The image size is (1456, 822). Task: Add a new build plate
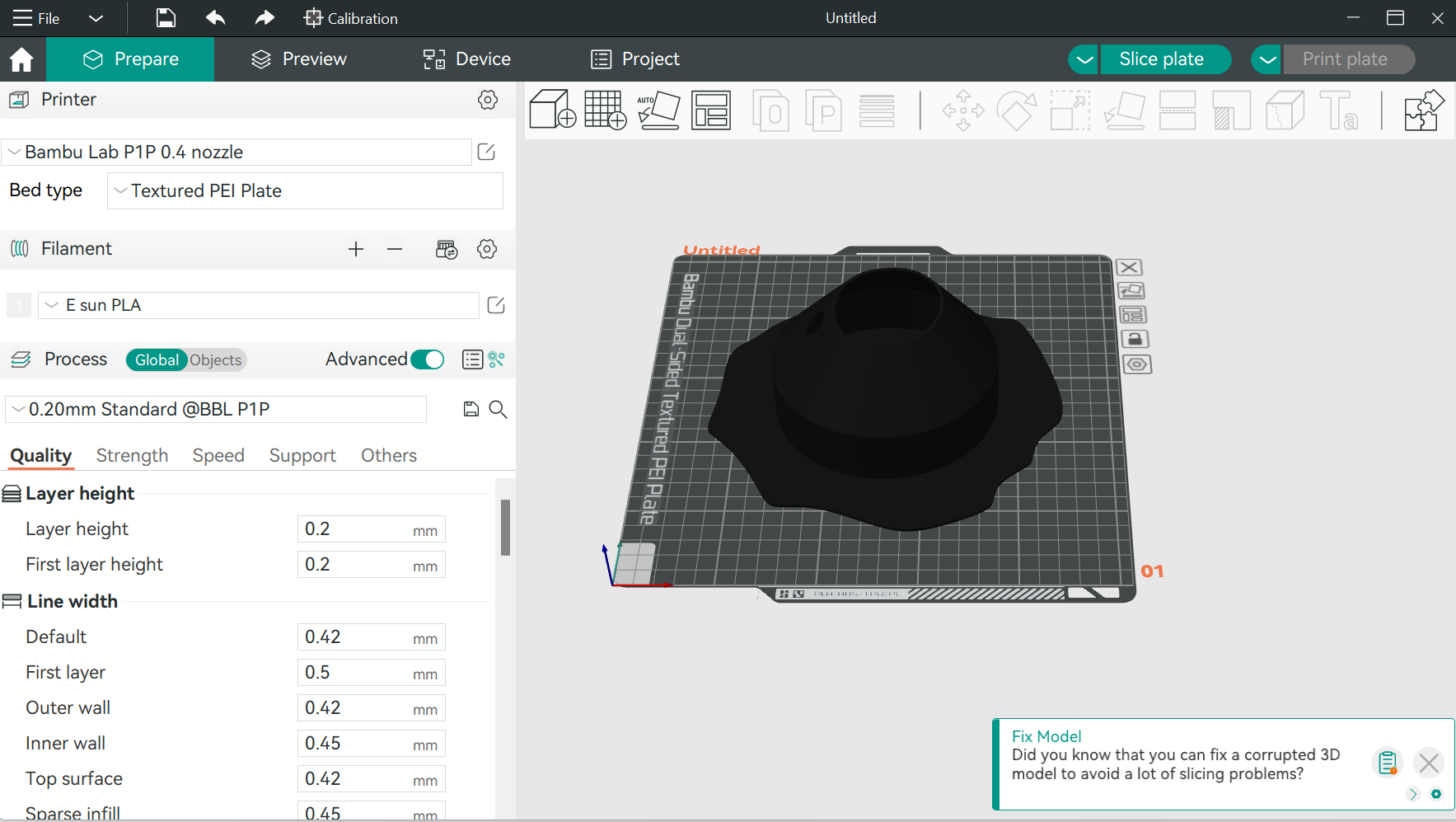pyautogui.click(x=605, y=110)
